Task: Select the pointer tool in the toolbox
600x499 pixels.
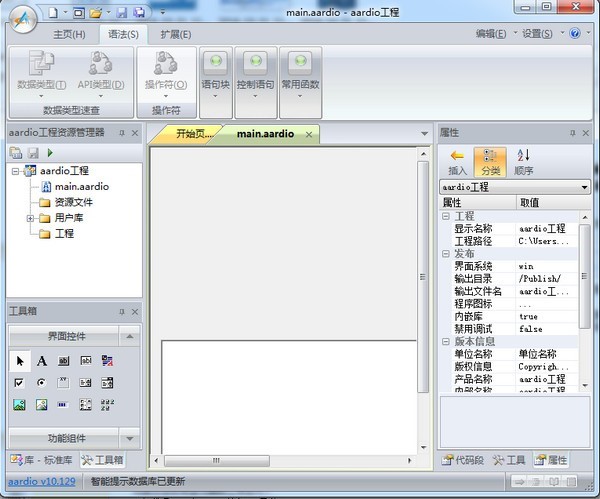Action: click(x=19, y=361)
